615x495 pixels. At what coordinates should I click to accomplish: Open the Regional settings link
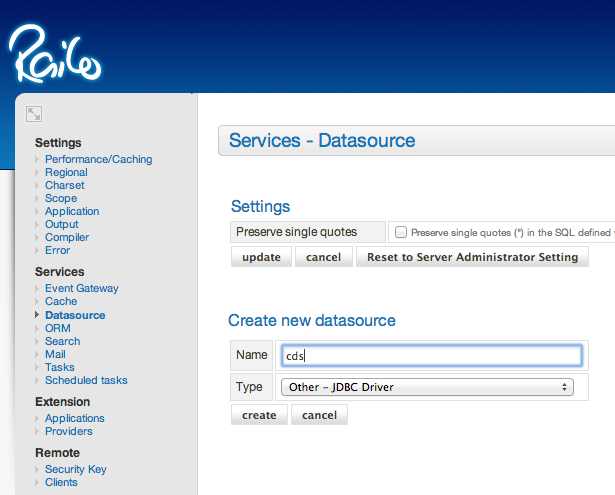(66, 172)
